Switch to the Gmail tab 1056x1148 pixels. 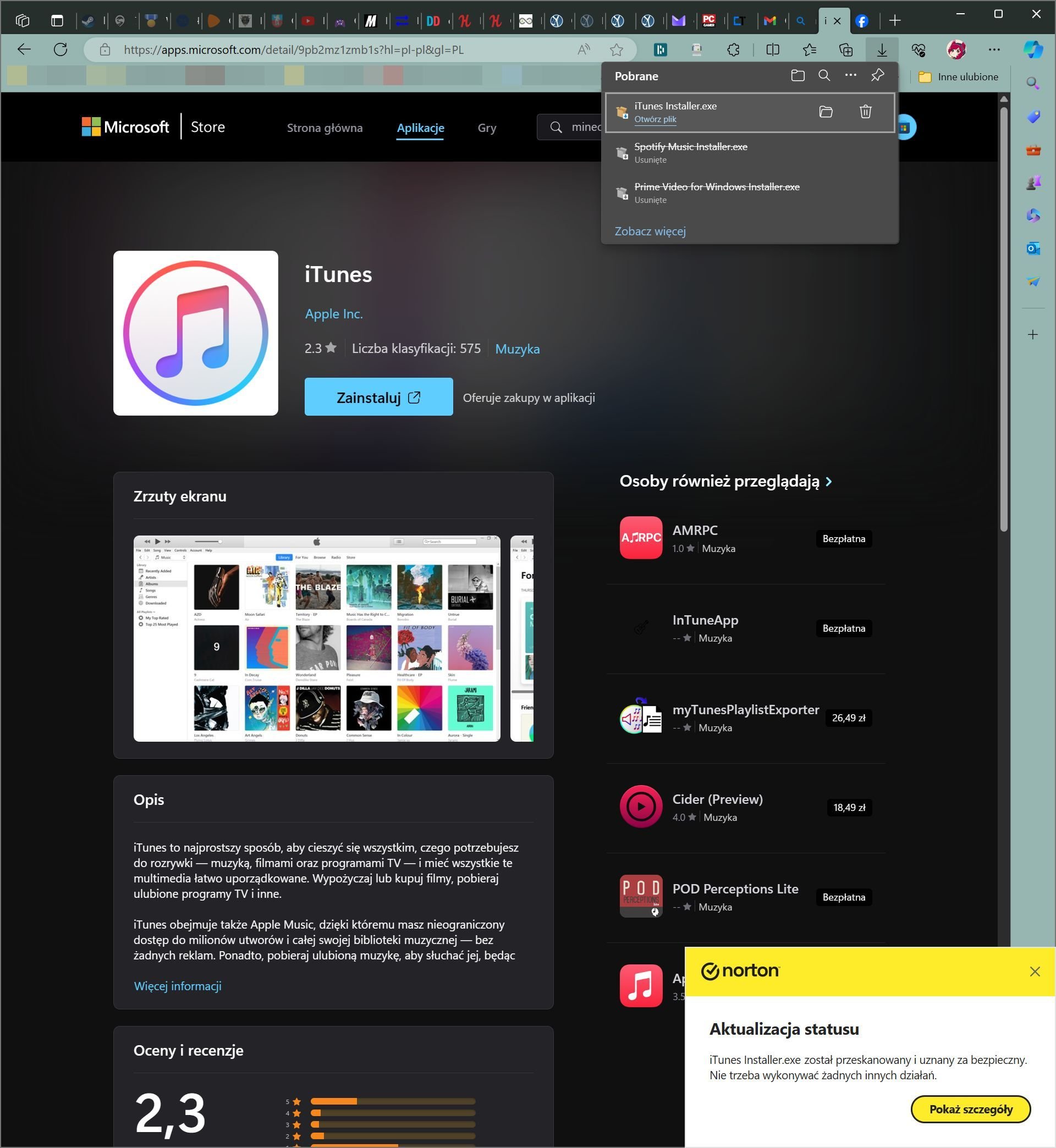pyautogui.click(x=769, y=21)
